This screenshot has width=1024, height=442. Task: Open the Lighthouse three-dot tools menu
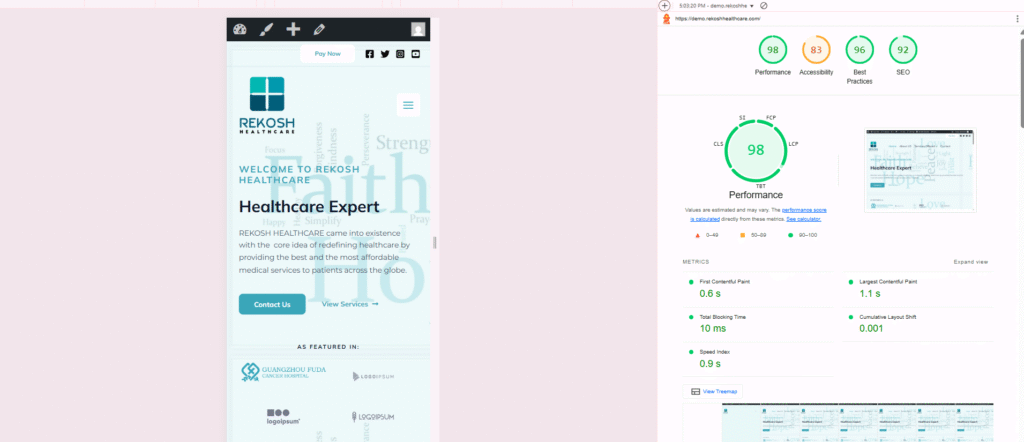click(1017, 18)
